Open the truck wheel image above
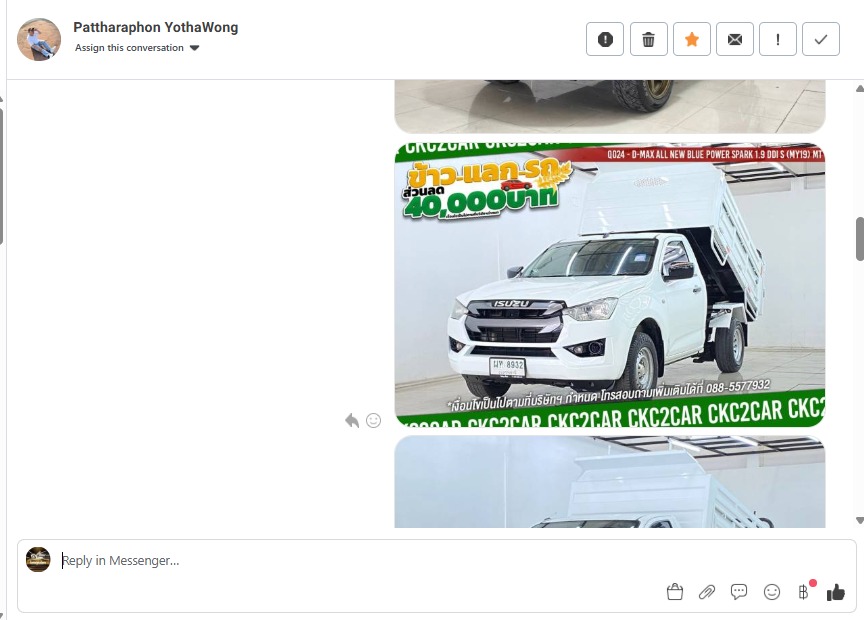 tap(609, 106)
